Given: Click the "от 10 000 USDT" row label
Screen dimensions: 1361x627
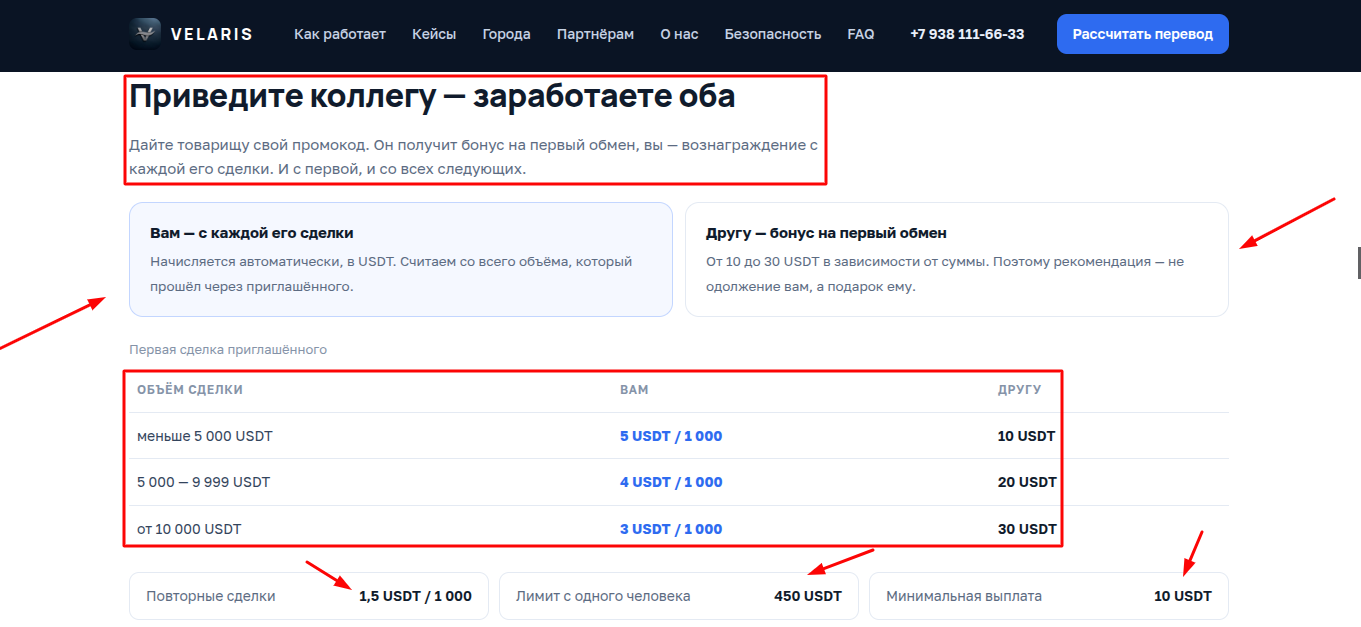Looking at the screenshot, I should coord(189,529).
